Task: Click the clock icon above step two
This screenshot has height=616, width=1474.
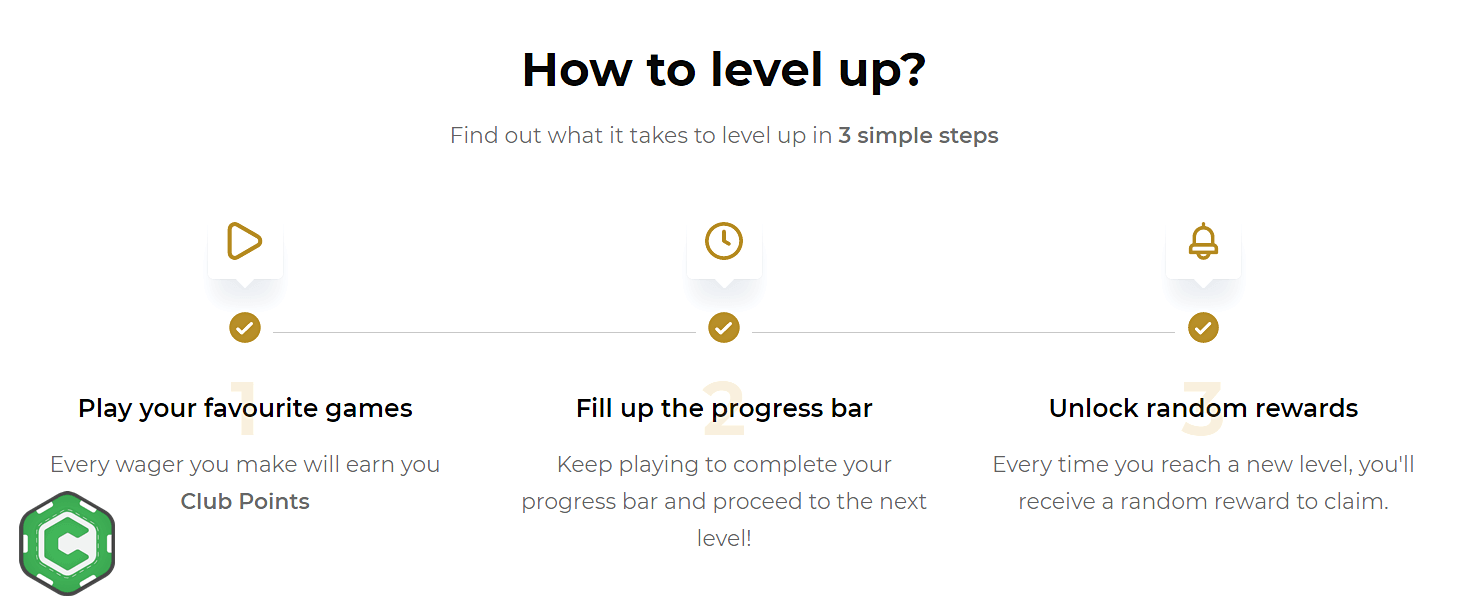Action: [x=724, y=241]
